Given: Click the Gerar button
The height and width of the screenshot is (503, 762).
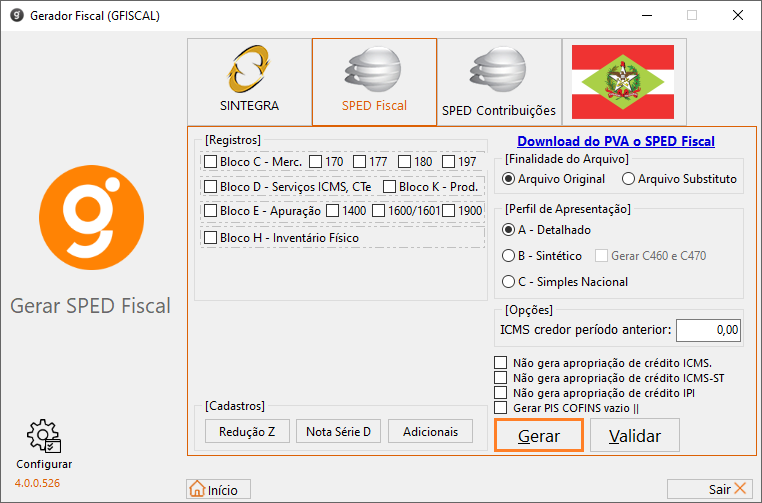Looking at the screenshot, I should (x=539, y=435).
